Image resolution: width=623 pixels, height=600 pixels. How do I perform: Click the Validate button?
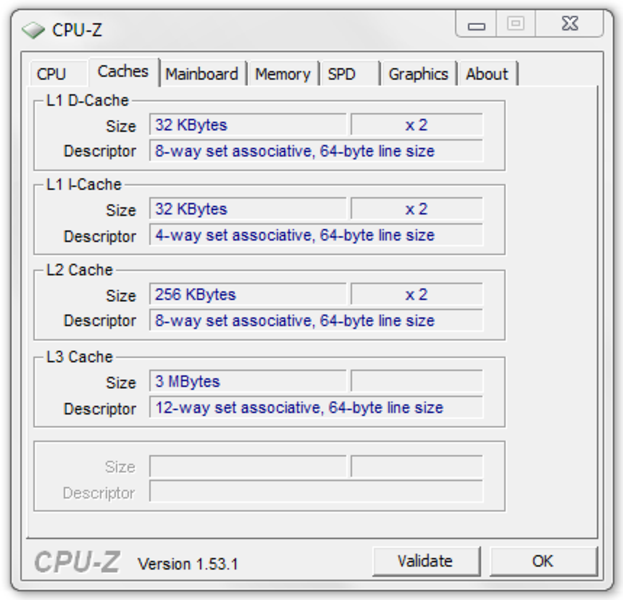(x=426, y=561)
